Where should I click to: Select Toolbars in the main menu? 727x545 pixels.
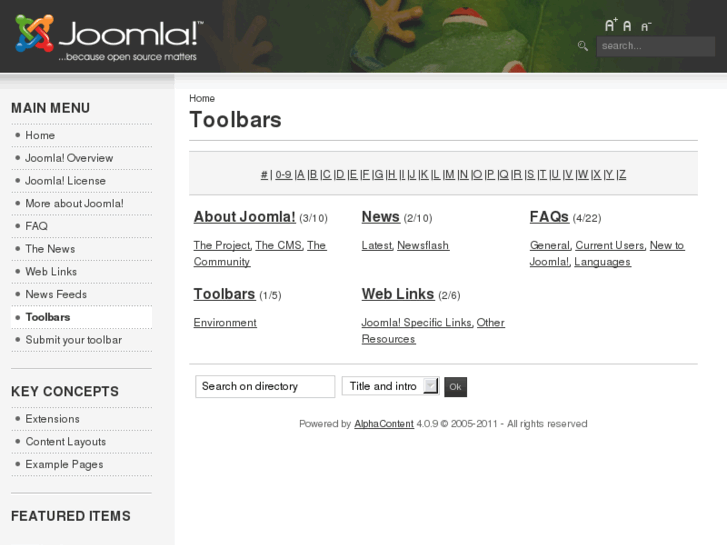coord(48,317)
